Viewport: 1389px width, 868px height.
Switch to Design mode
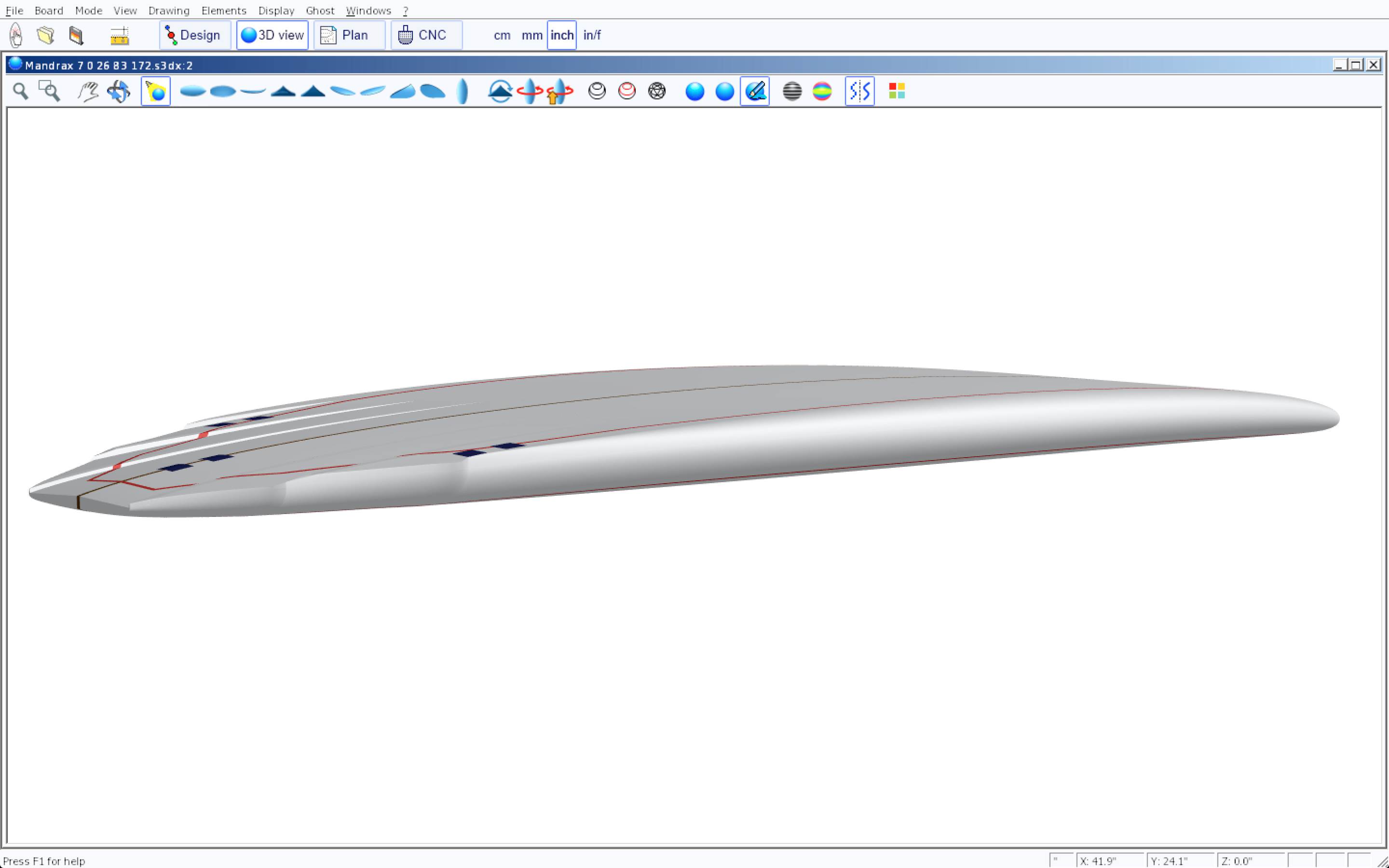pos(194,36)
